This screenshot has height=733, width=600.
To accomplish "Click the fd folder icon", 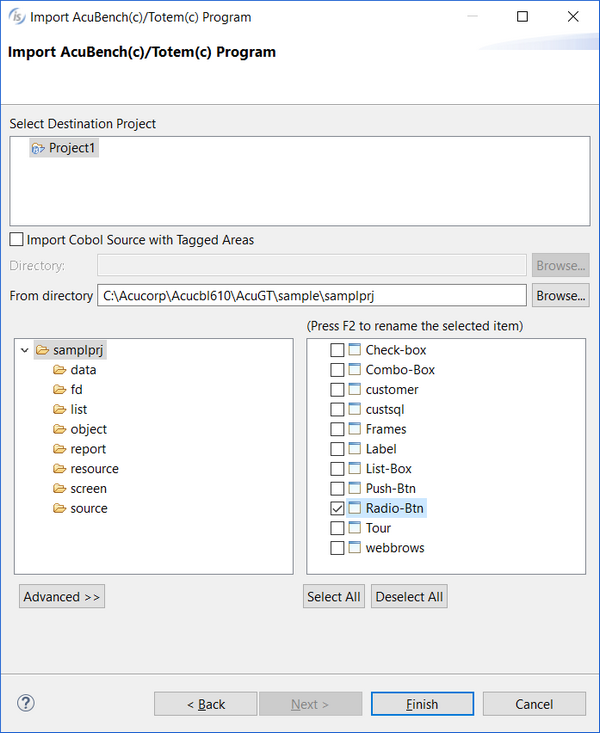I will pos(59,389).
